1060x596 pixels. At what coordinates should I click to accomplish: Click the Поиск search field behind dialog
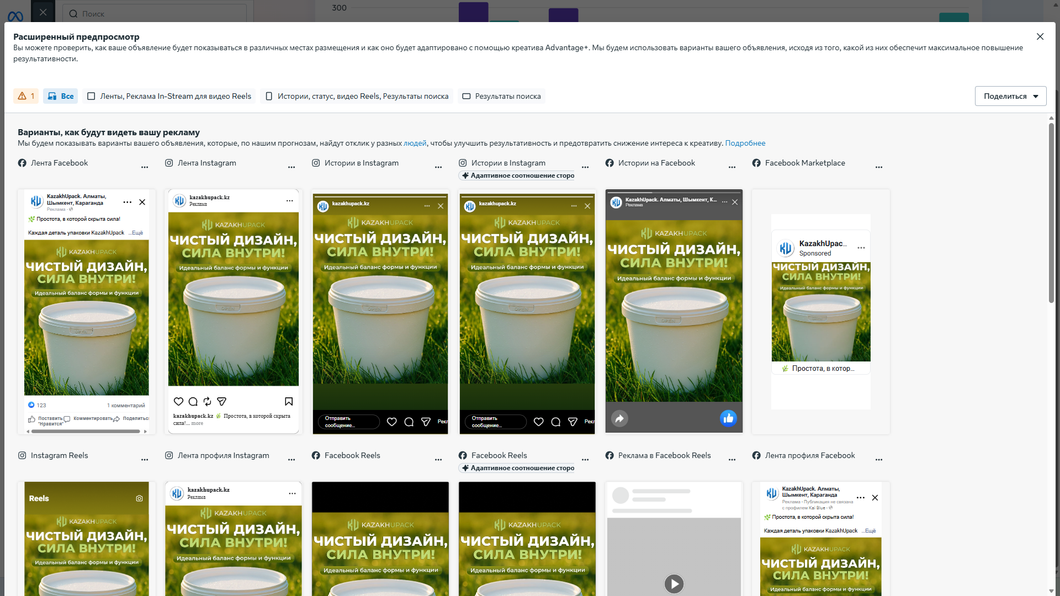point(155,13)
